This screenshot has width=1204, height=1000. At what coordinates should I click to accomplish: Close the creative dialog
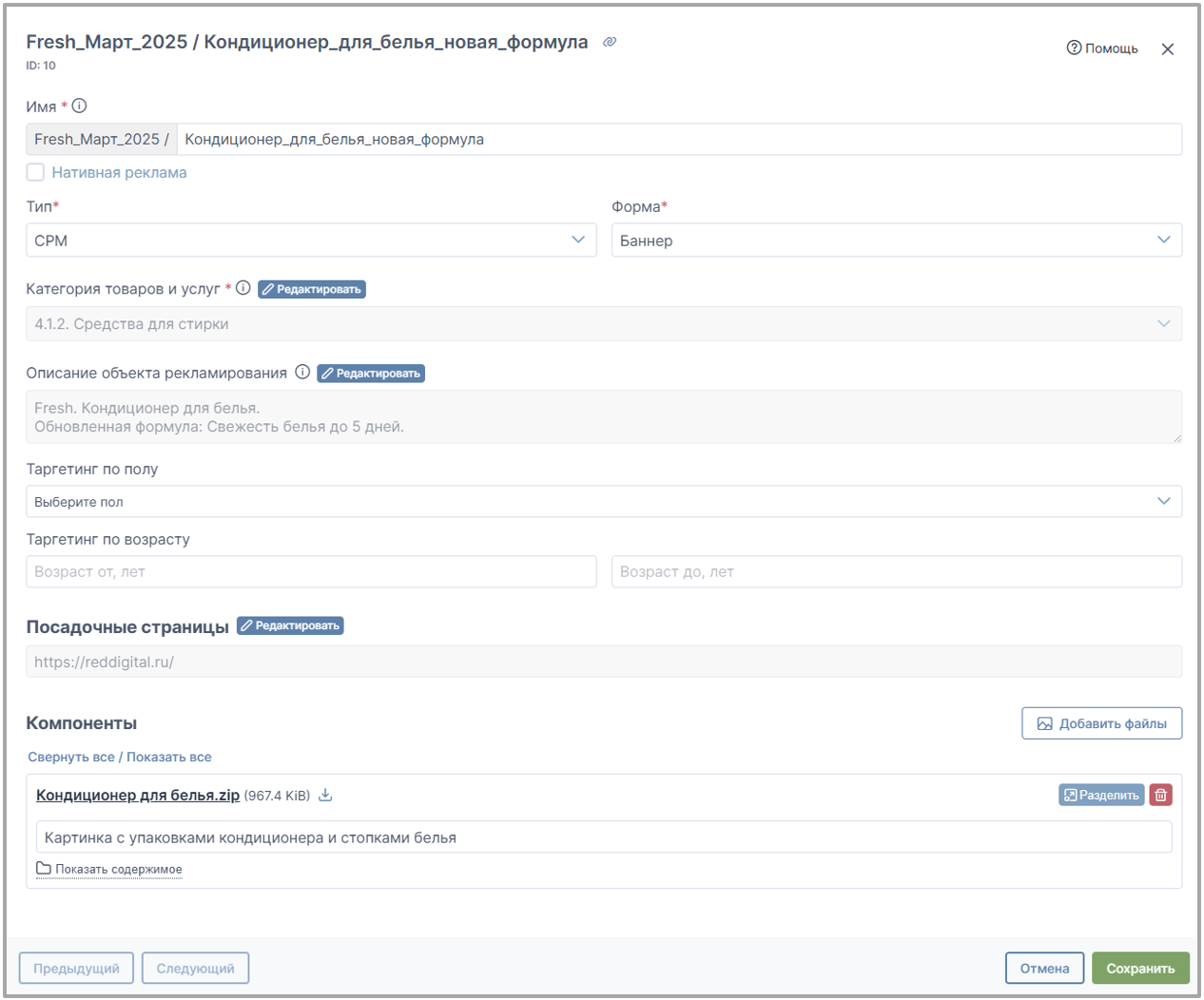pos(1168,49)
